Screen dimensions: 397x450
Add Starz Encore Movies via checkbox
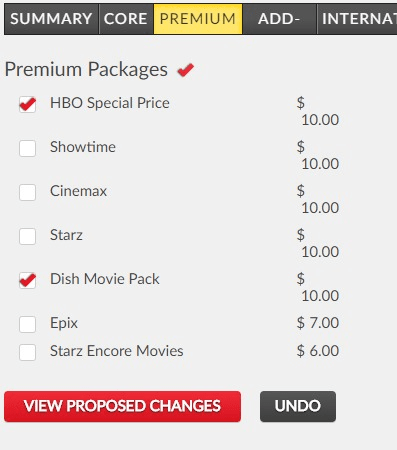(x=27, y=352)
